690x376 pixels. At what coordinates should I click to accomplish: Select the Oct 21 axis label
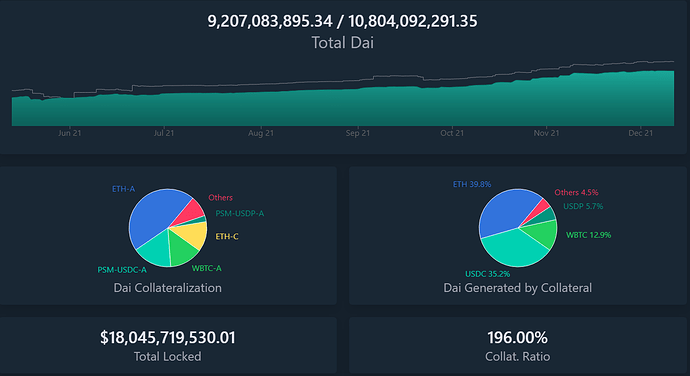pos(452,133)
